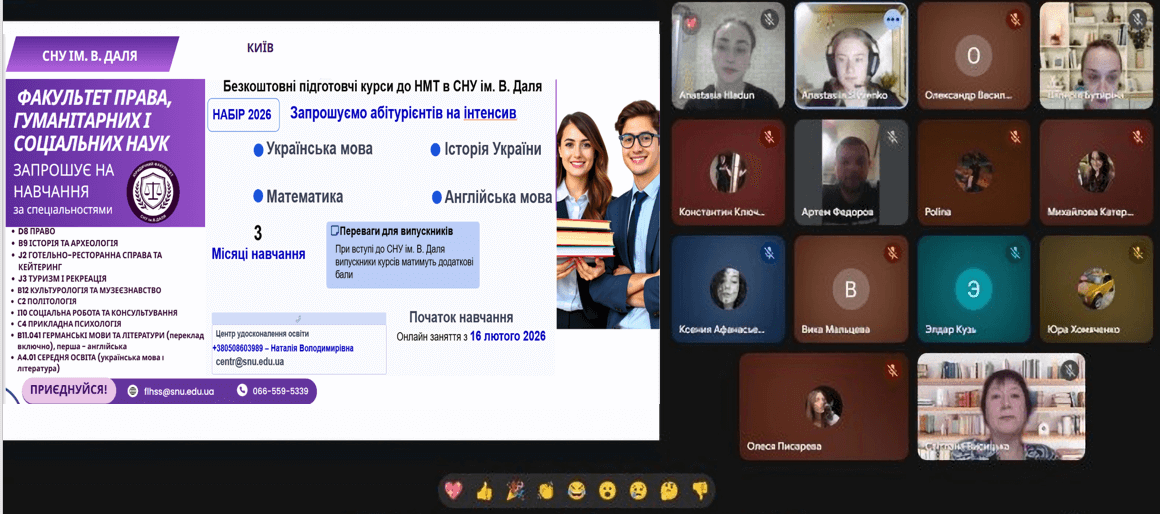Screen dimensions: 1160x514
Task: Click muted mic icon on Олександр Васил... tile
Action: pos(1016,19)
